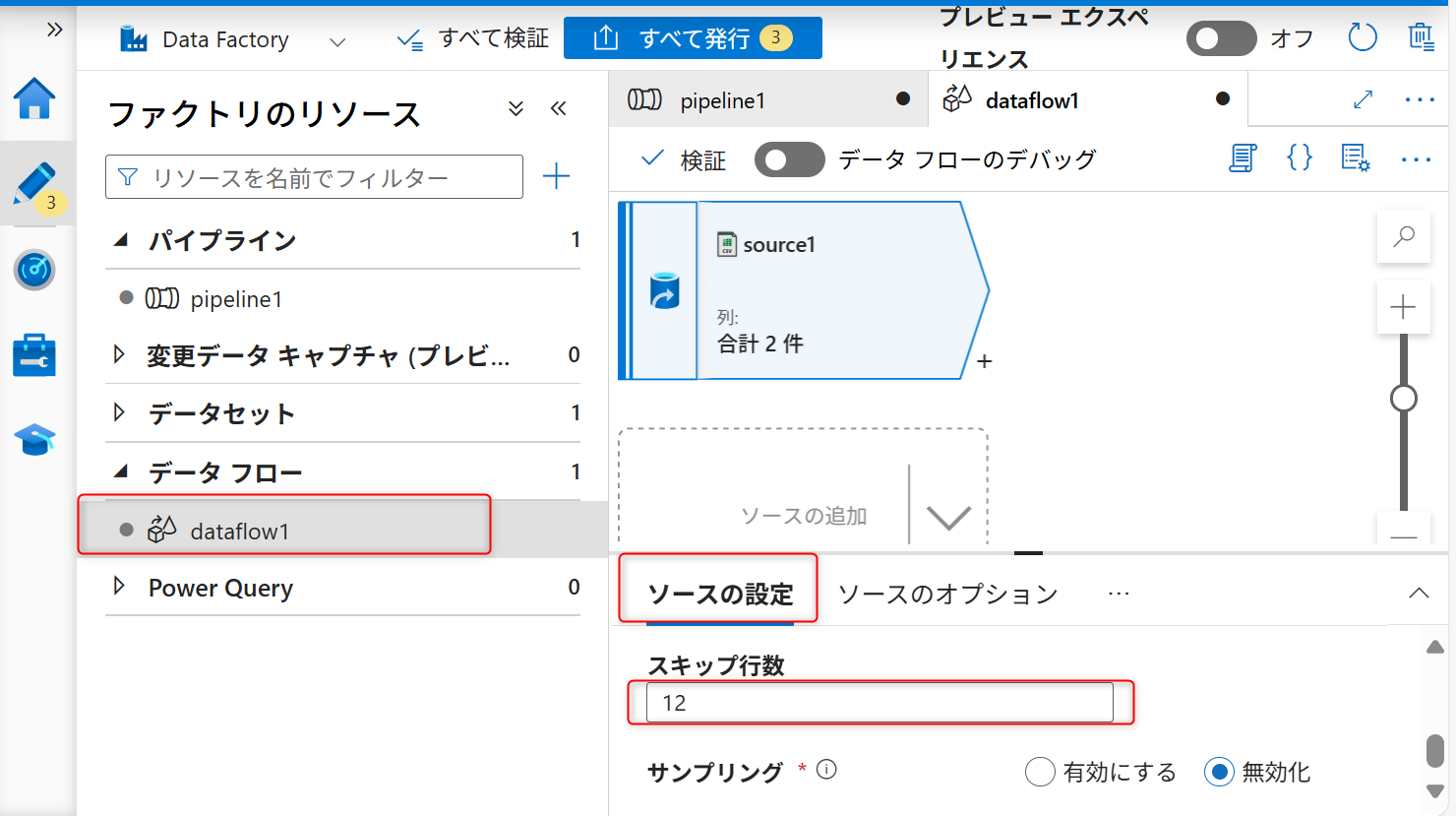Click the すべて発行 publish button
This screenshot has height=816, width=1456.
(x=693, y=37)
